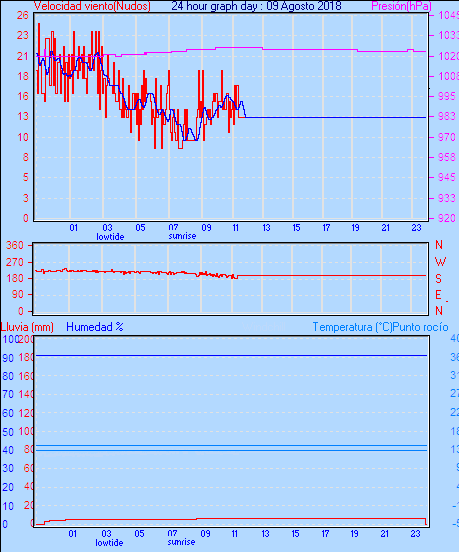Screen dimensions: 459x552
Task: Click the flat blue wind speed line
Action: coord(336,117)
